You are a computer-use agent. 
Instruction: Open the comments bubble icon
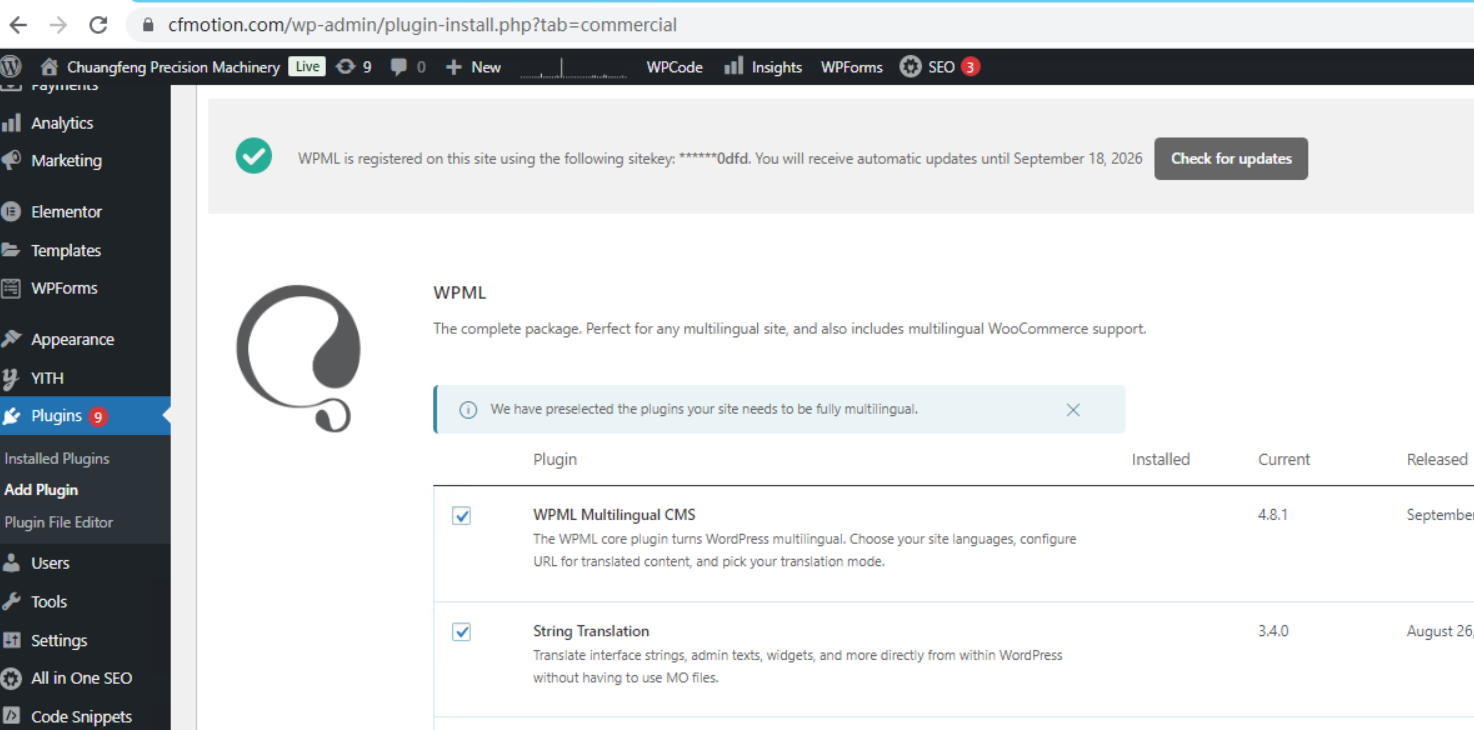(399, 67)
